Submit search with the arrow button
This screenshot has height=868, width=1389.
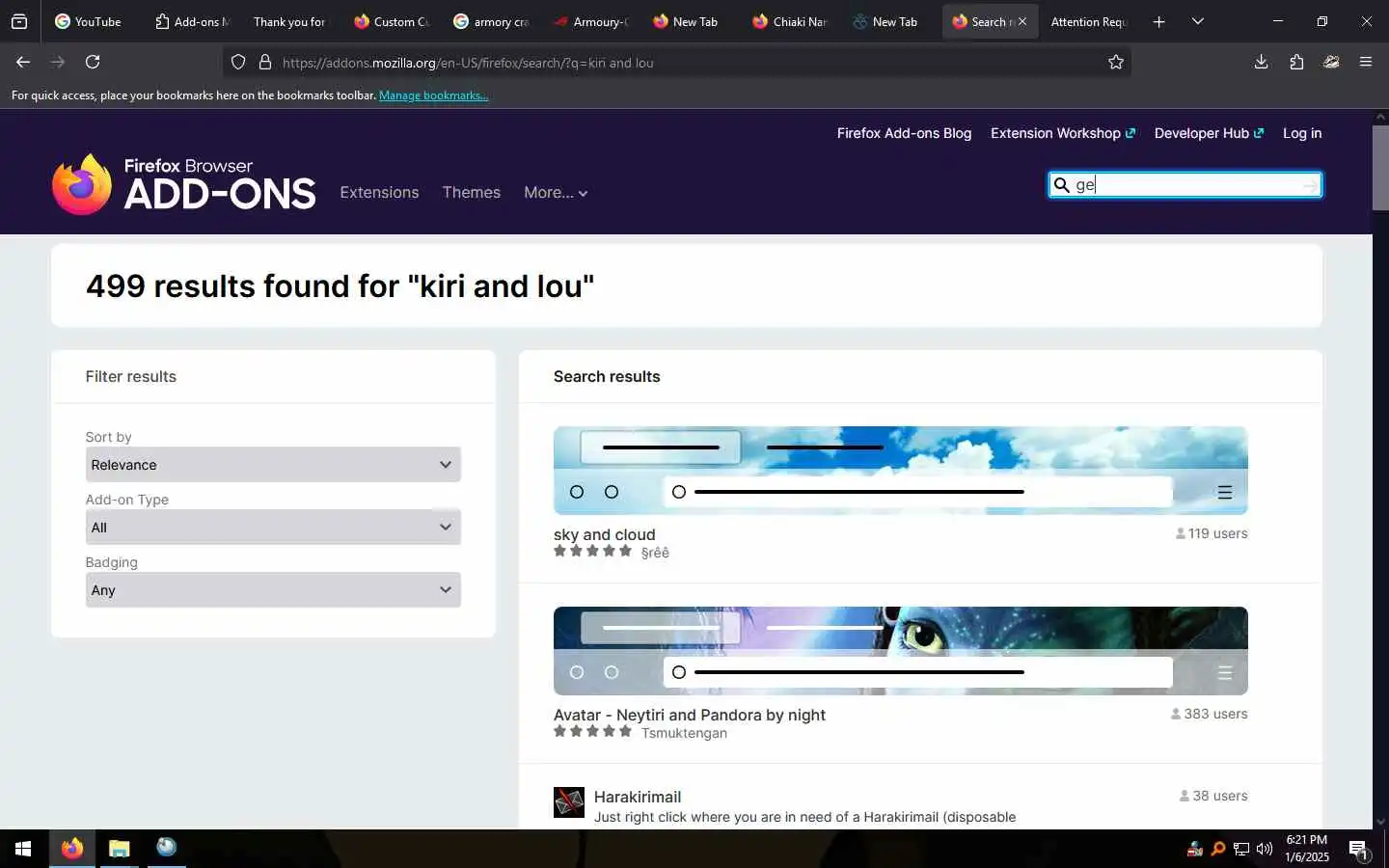click(x=1310, y=185)
